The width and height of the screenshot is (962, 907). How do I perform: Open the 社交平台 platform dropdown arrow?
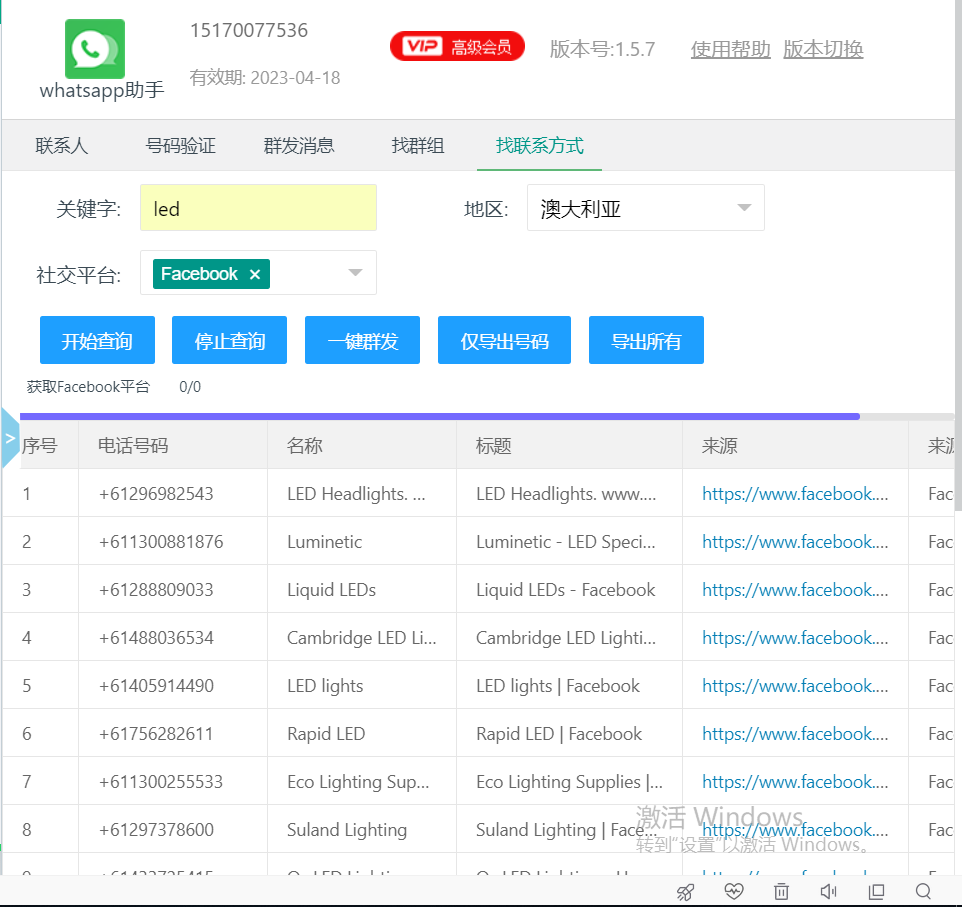click(355, 273)
